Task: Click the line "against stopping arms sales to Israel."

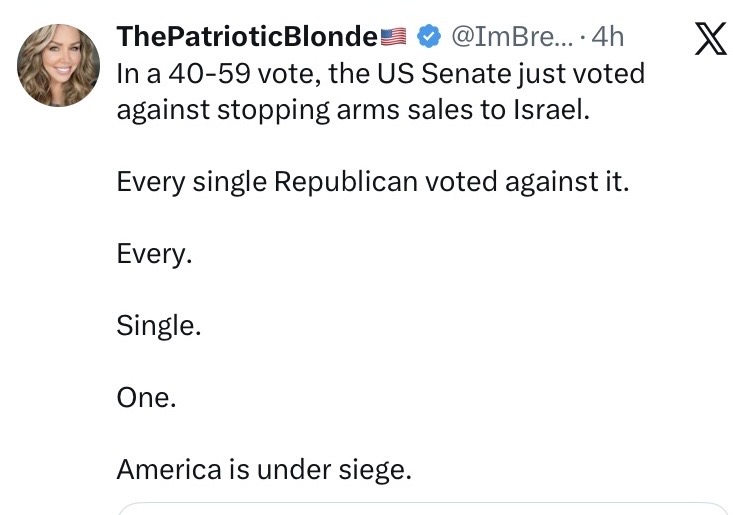Action: click(354, 109)
